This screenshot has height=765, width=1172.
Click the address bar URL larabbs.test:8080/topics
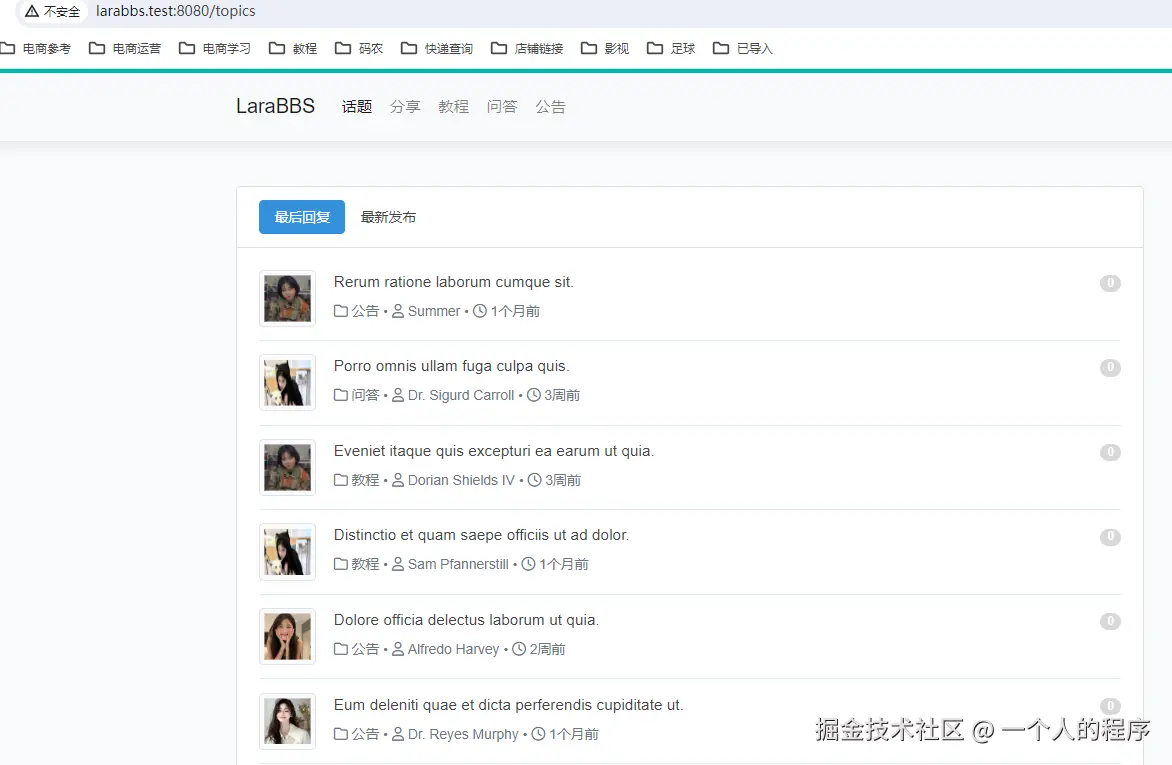point(176,11)
